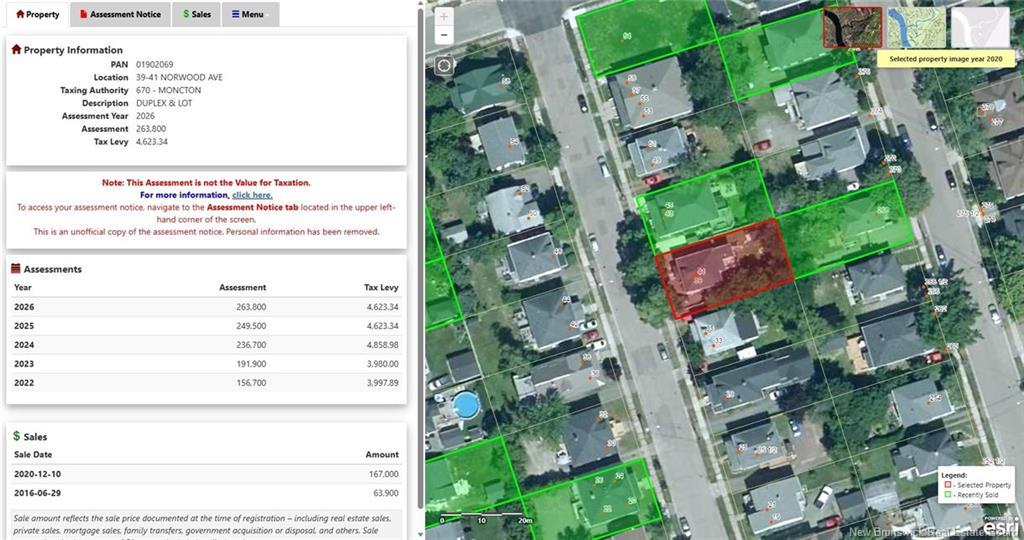Image resolution: width=1024 pixels, height=540 pixels.
Task: Open the Property tab
Action: point(37,14)
